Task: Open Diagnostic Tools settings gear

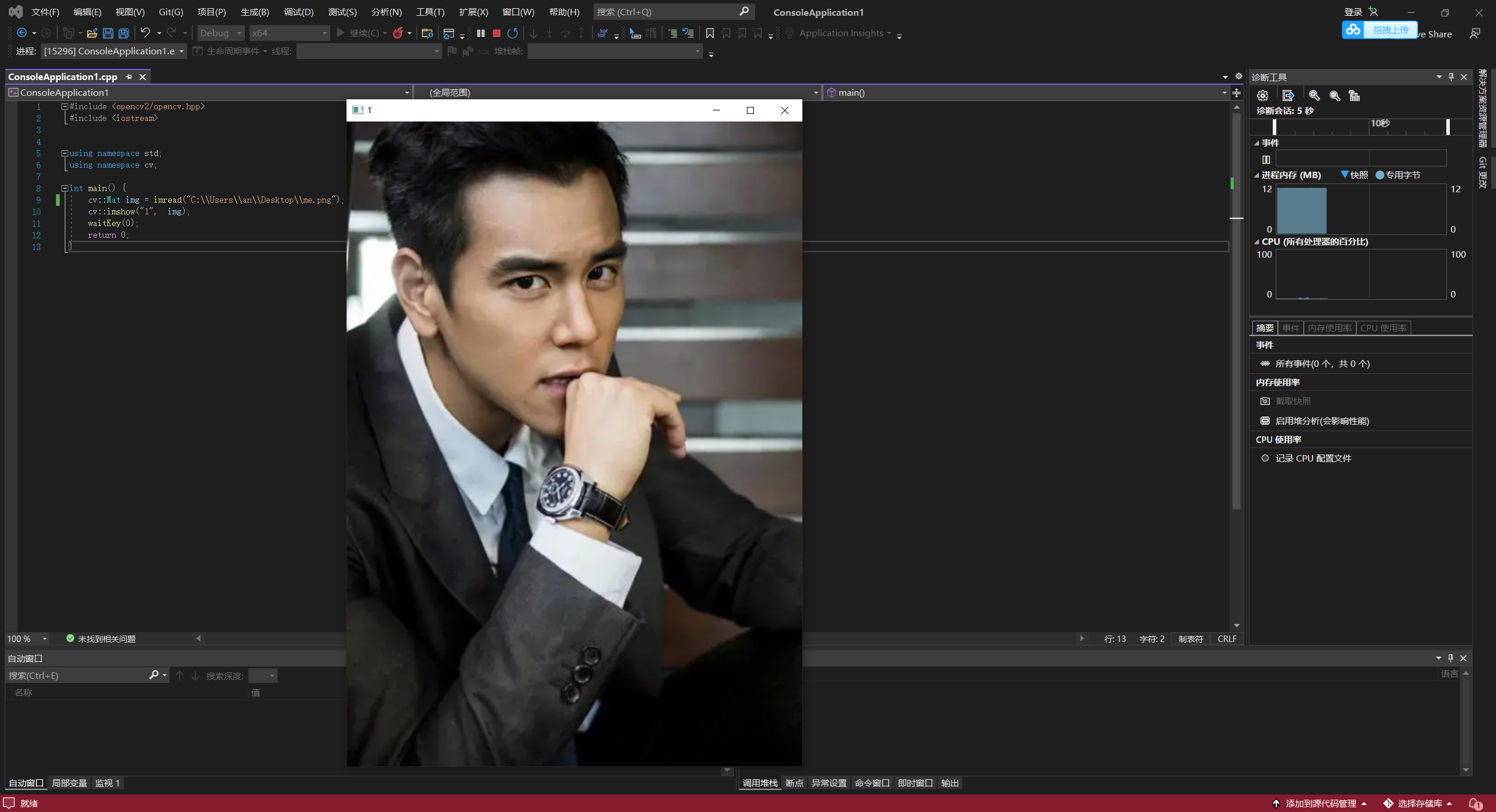Action: pyautogui.click(x=1263, y=96)
